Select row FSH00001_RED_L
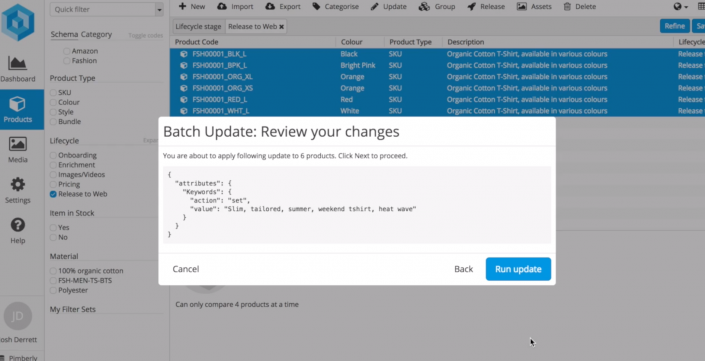The width and height of the screenshot is (705, 361). [437, 99]
